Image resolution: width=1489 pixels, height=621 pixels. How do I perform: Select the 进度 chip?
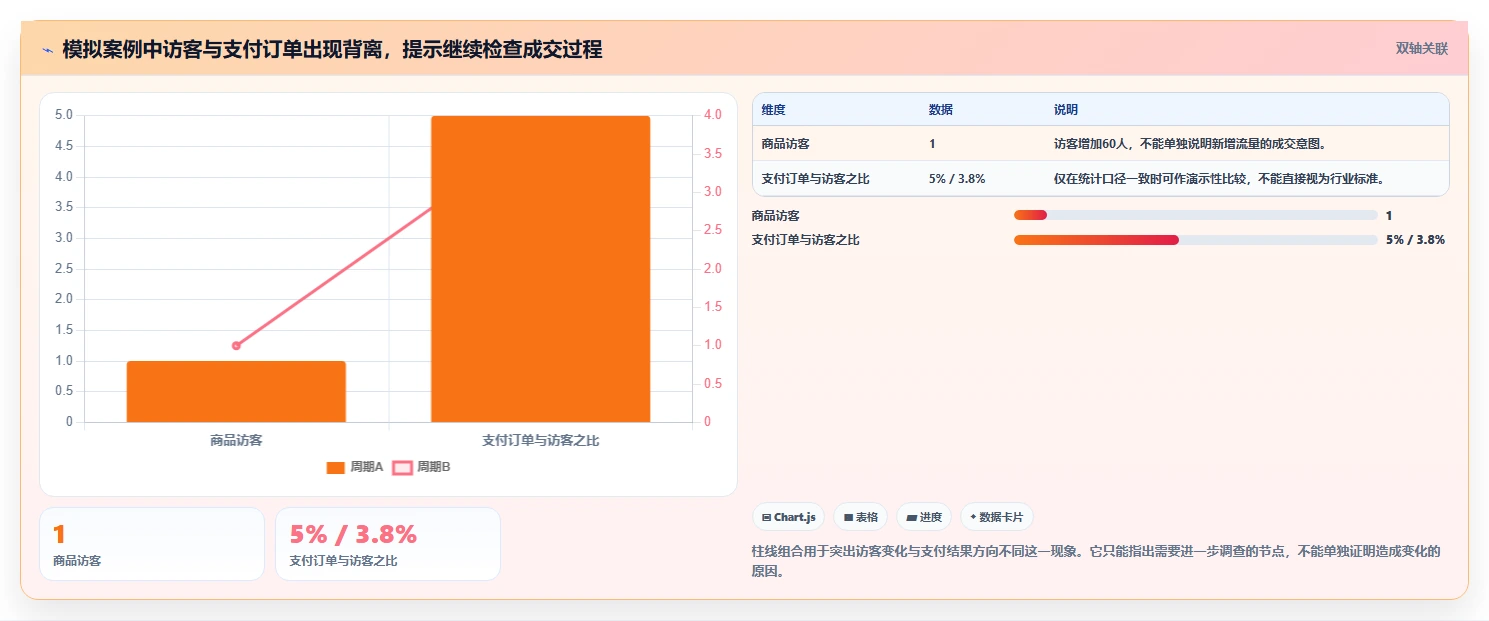[x=924, y=517]
